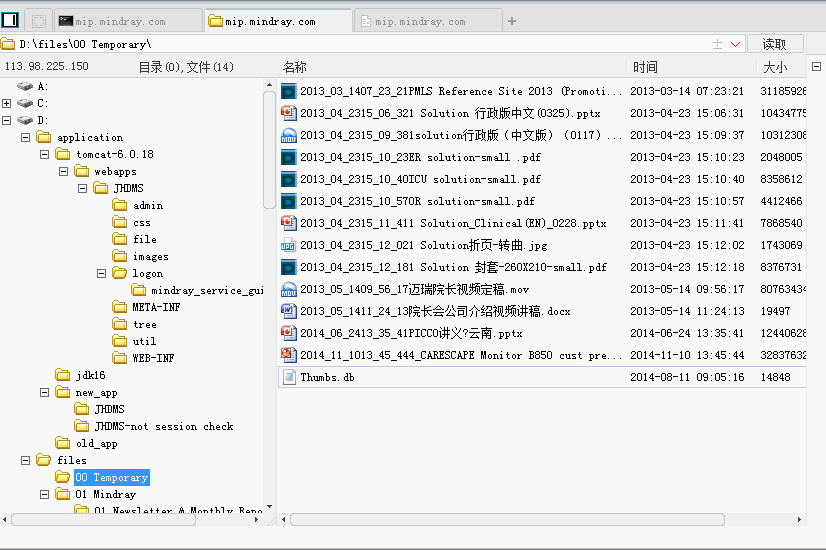Viewport: 826px width, 550px height.
Task: Click the PDF icon of ER solution-small .pdf
Action: pos(288,158)
